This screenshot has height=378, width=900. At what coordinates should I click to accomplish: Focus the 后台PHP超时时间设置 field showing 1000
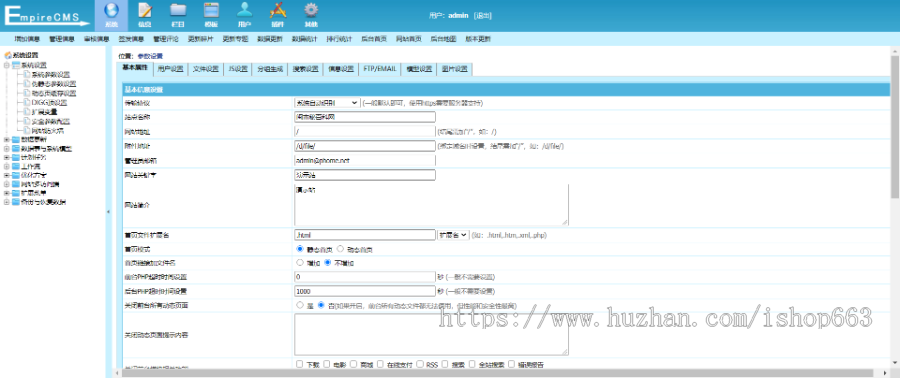click(365, 291)
